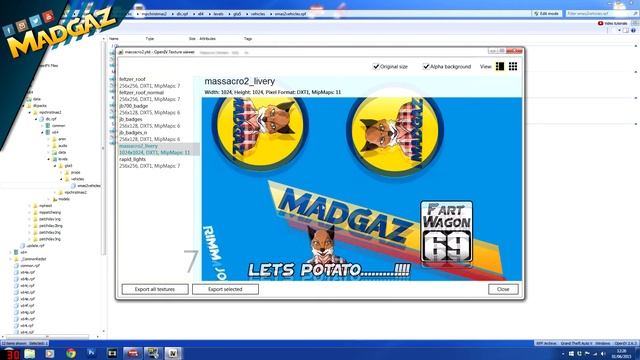Expand the common folder node
The height and width of the screenshot is (360, 640).
coord(42,126)
